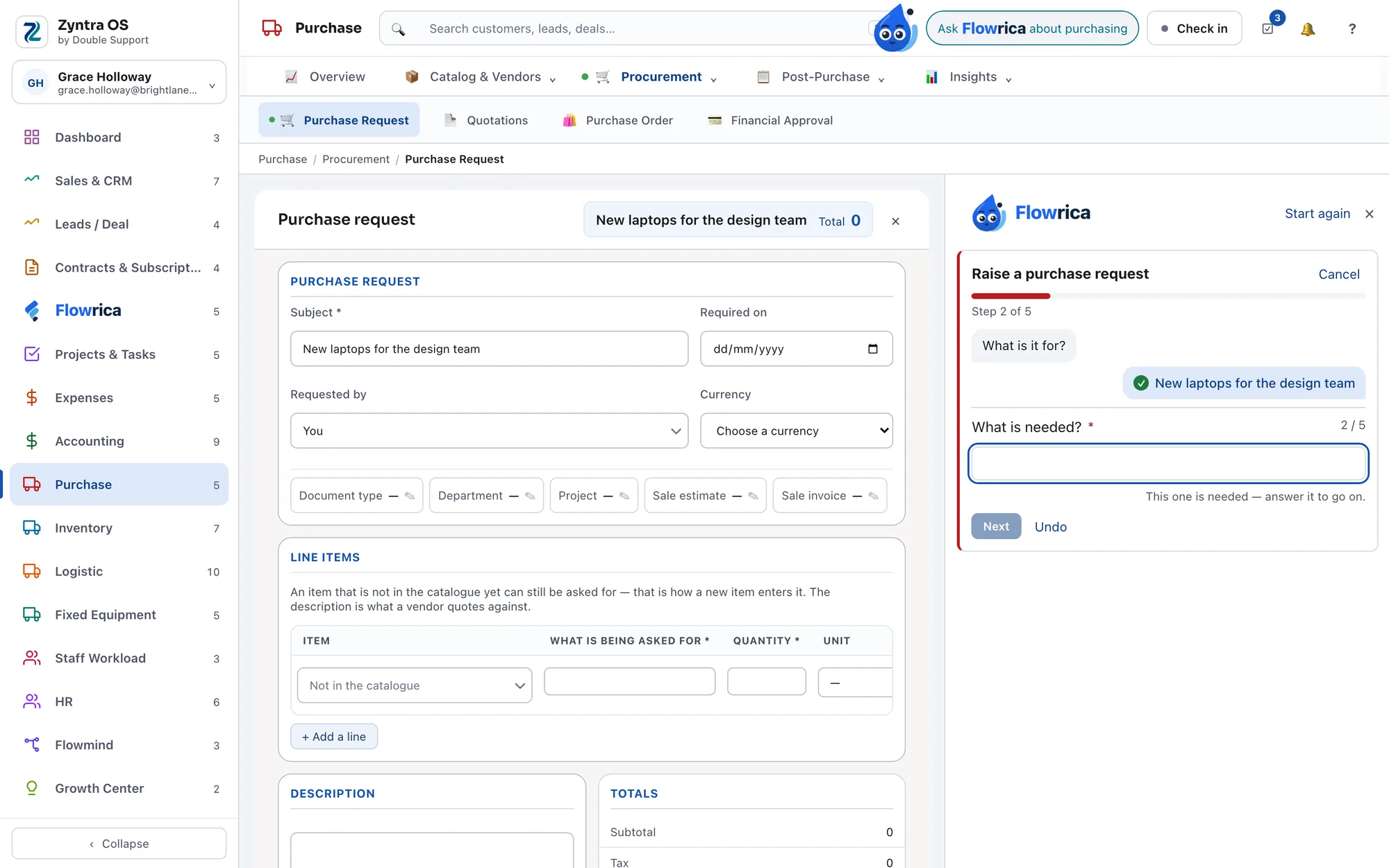Close the Flowrica assistant panel
Viewport: 1389px width, 868px height.
(1369, 214)
